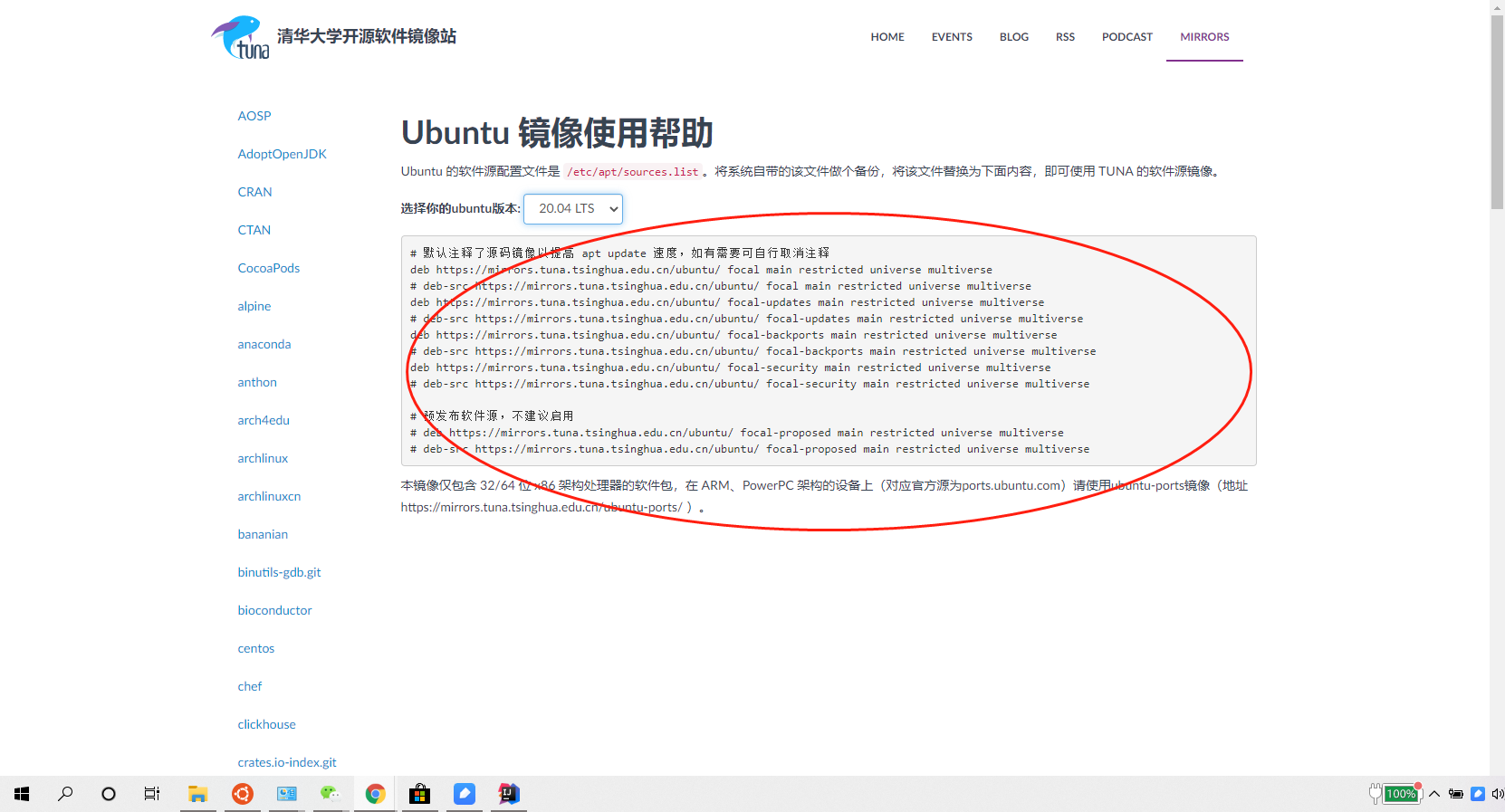Open anaconda mirror help
This screenshot has height=812, width=1505.
tap(264, 344)
